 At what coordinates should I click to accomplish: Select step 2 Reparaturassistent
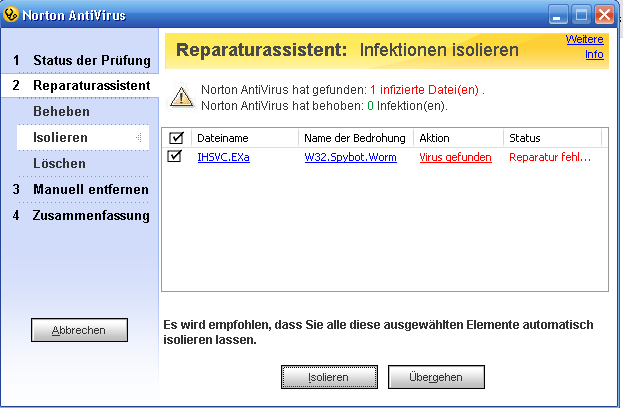point(80,85)
